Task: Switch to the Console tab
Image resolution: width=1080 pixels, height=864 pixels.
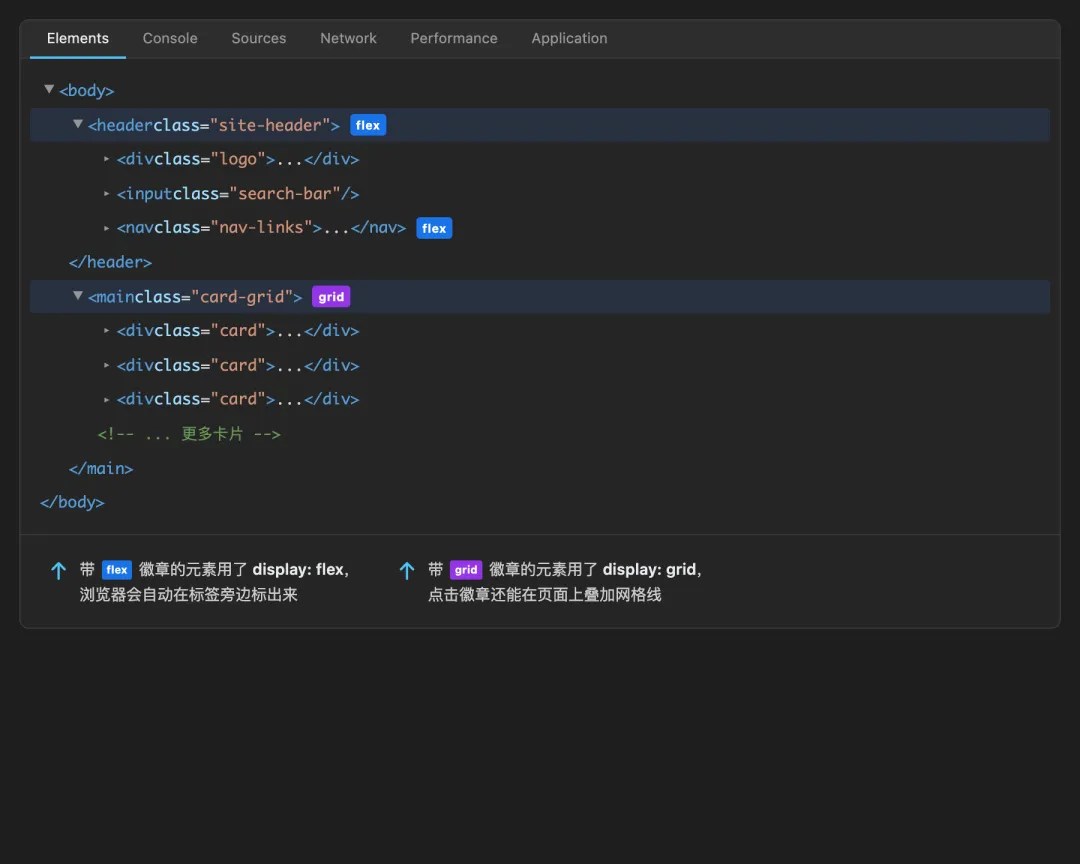Action: pyautogui.click(x=170, y=38)
